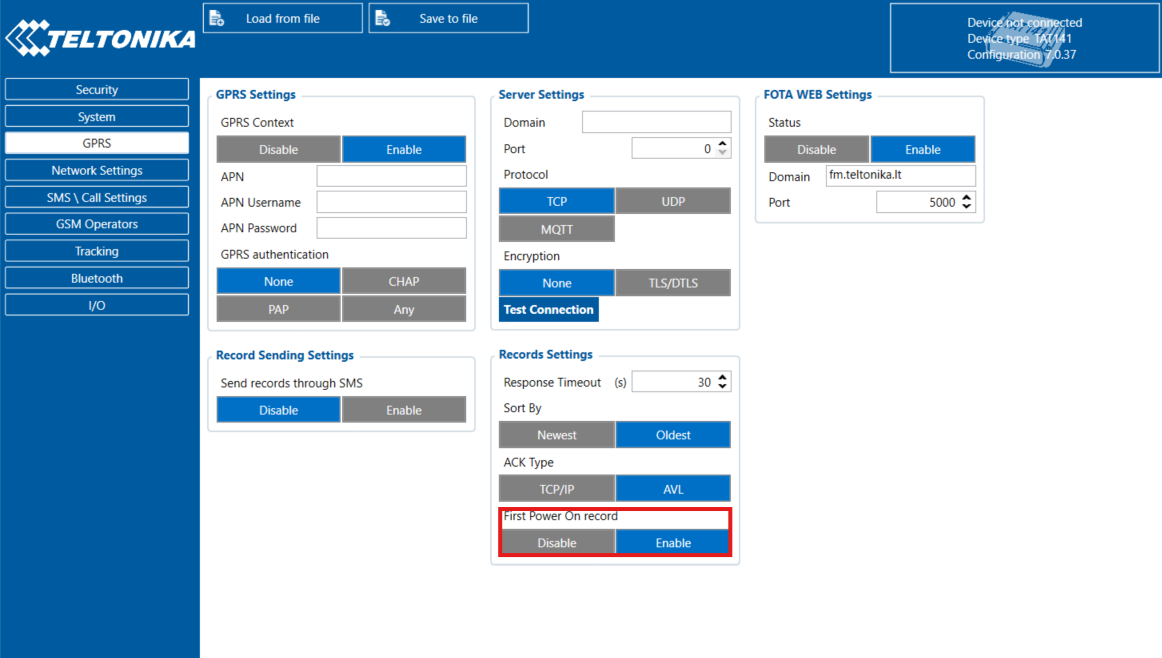
Task: Open the Tracking section
Action: pyautogui.click(x=97, y=252)
